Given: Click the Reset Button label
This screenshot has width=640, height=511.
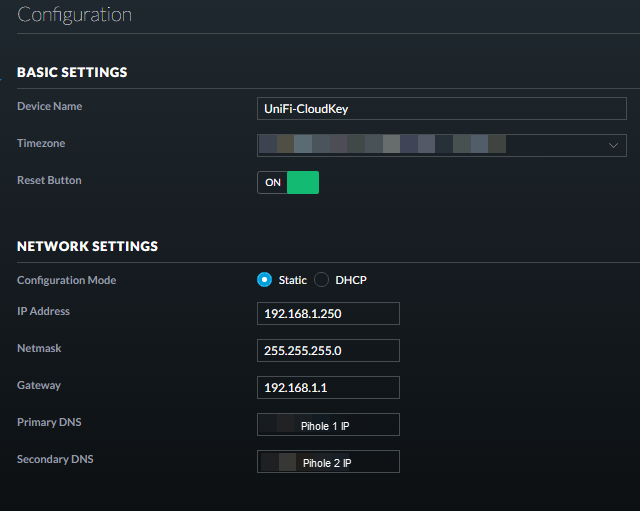Looking at the screenshot, I should 49,180.
